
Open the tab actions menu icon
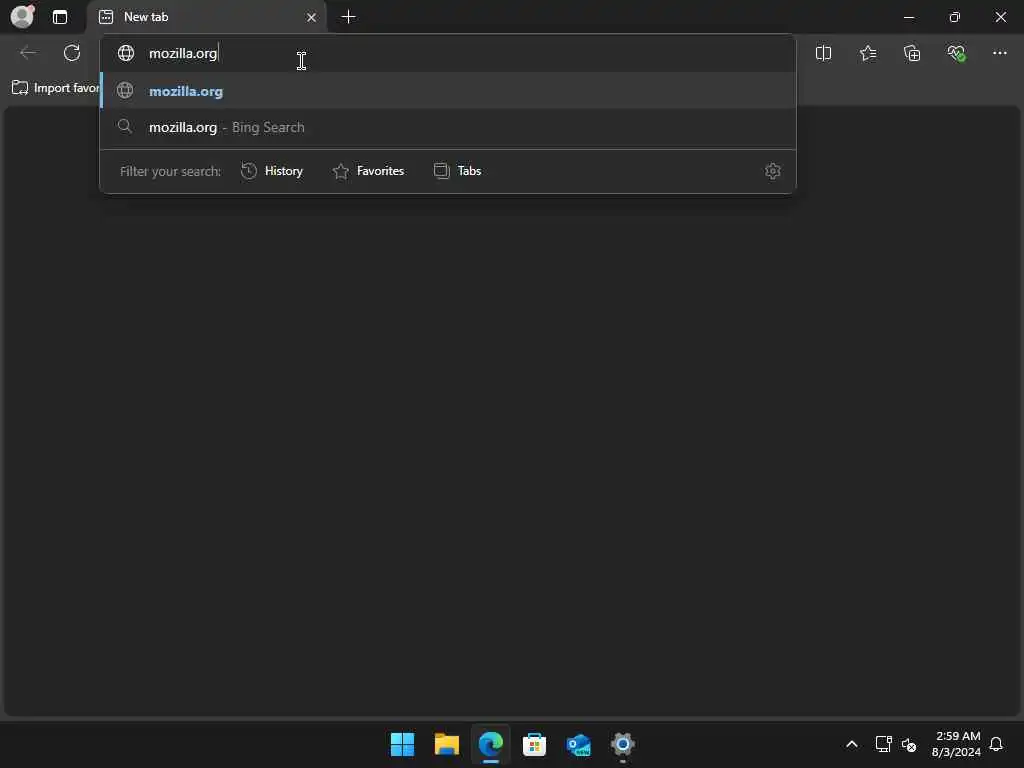[x=59, y=17]
